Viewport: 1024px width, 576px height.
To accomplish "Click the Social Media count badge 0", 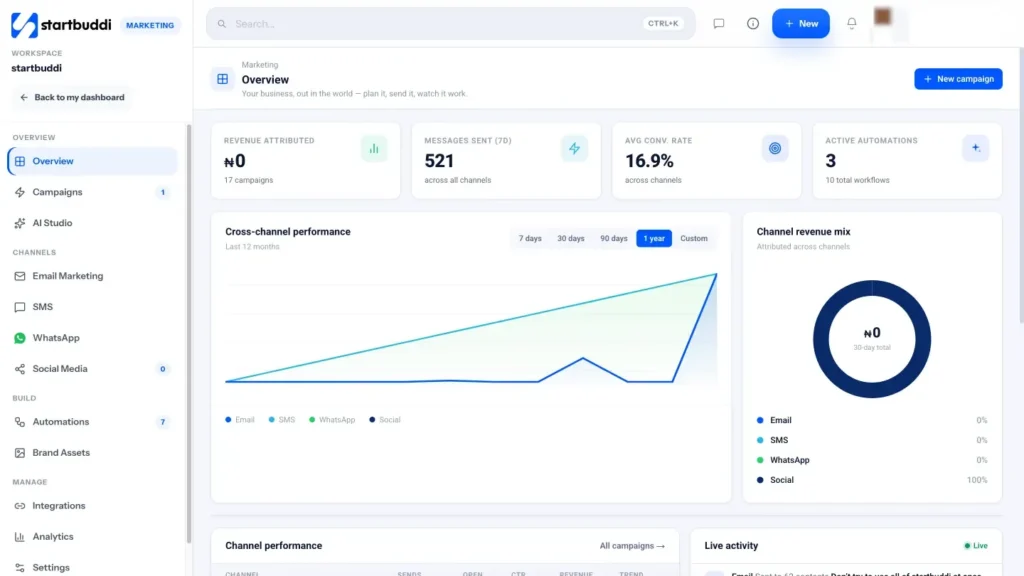I will [163, 369].
